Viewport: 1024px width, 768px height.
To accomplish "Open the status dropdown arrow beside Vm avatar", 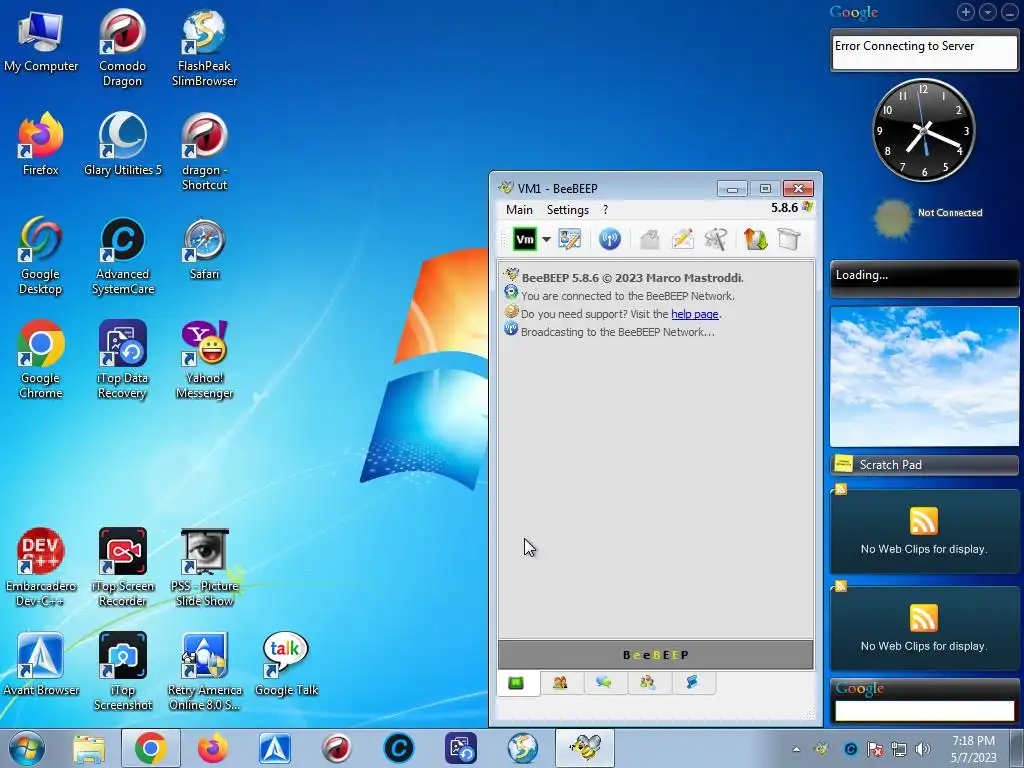I will pyautogui.click(x=546, y=240).
